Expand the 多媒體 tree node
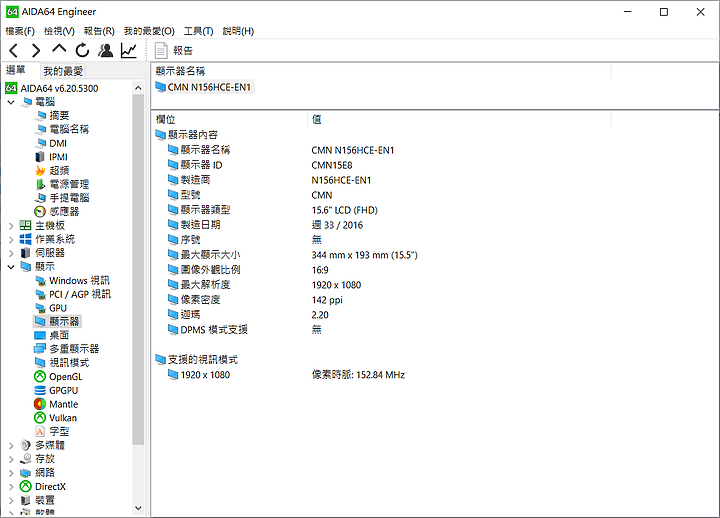 pyautogui.click(x=11, y=445)
